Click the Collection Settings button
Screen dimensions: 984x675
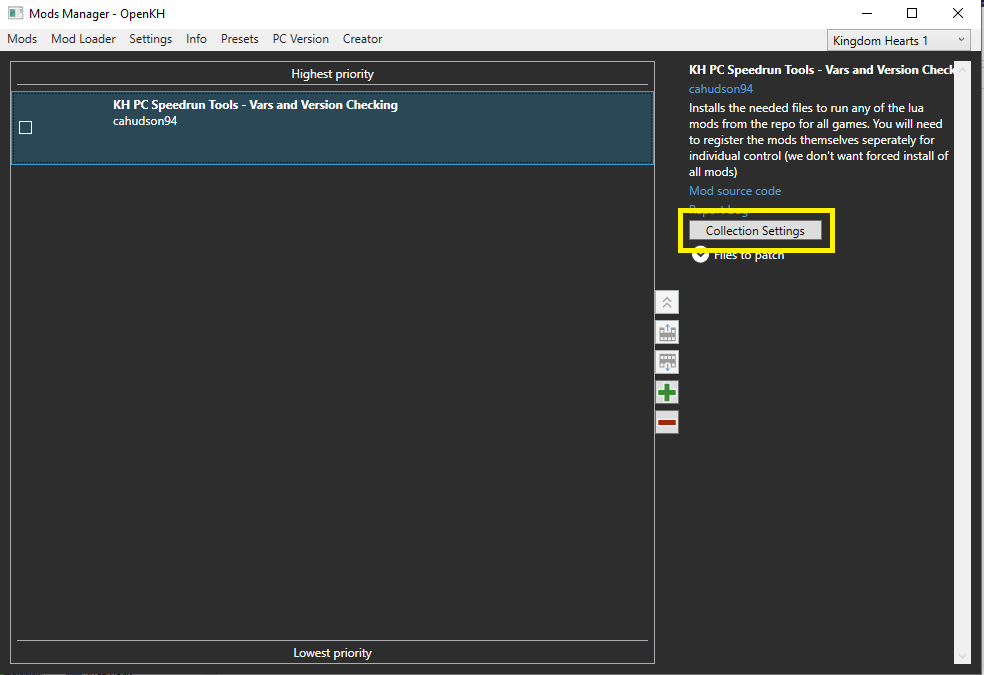point(755,231)
